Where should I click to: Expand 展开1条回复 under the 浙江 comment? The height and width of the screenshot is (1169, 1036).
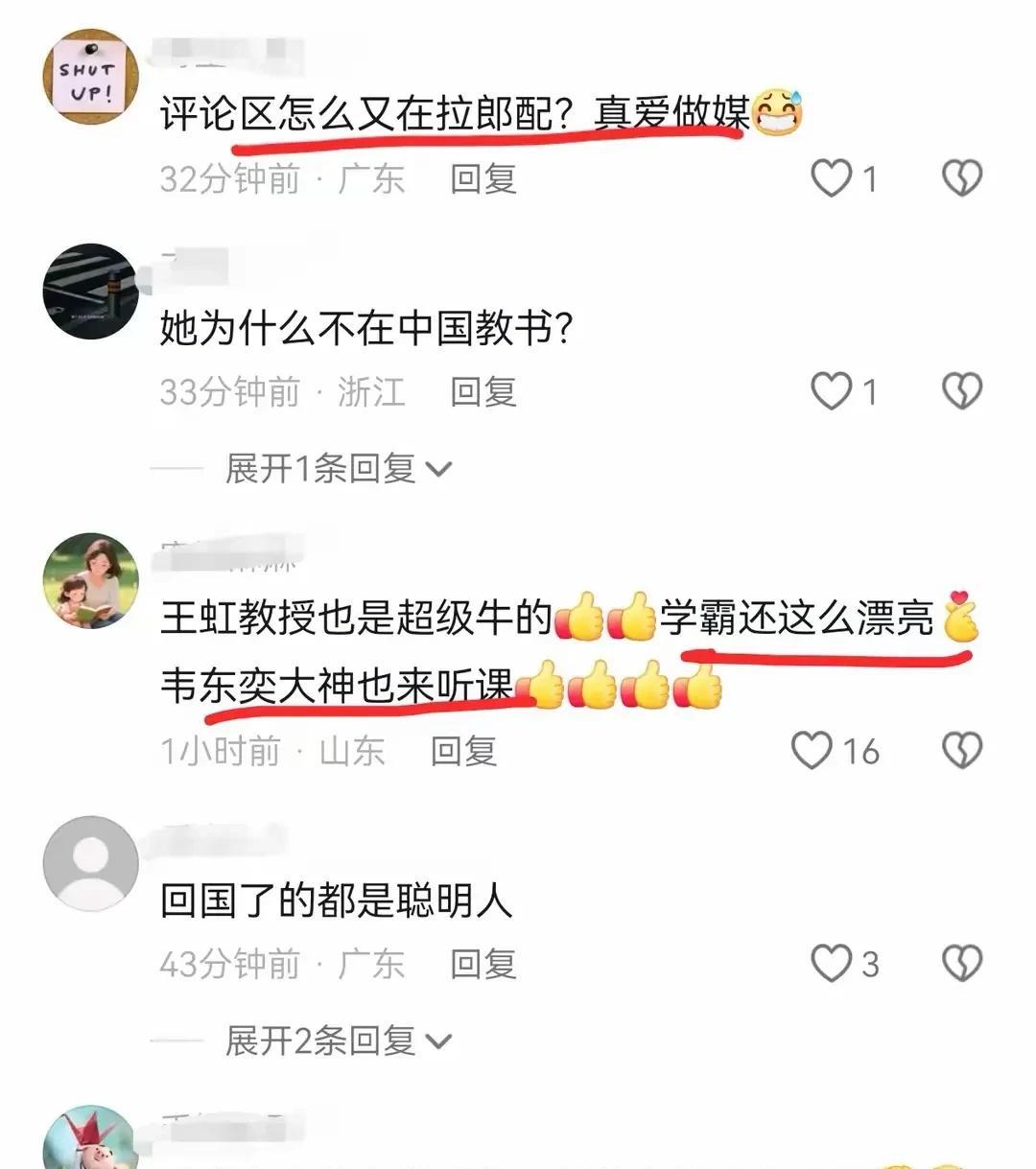click(338, 469)
